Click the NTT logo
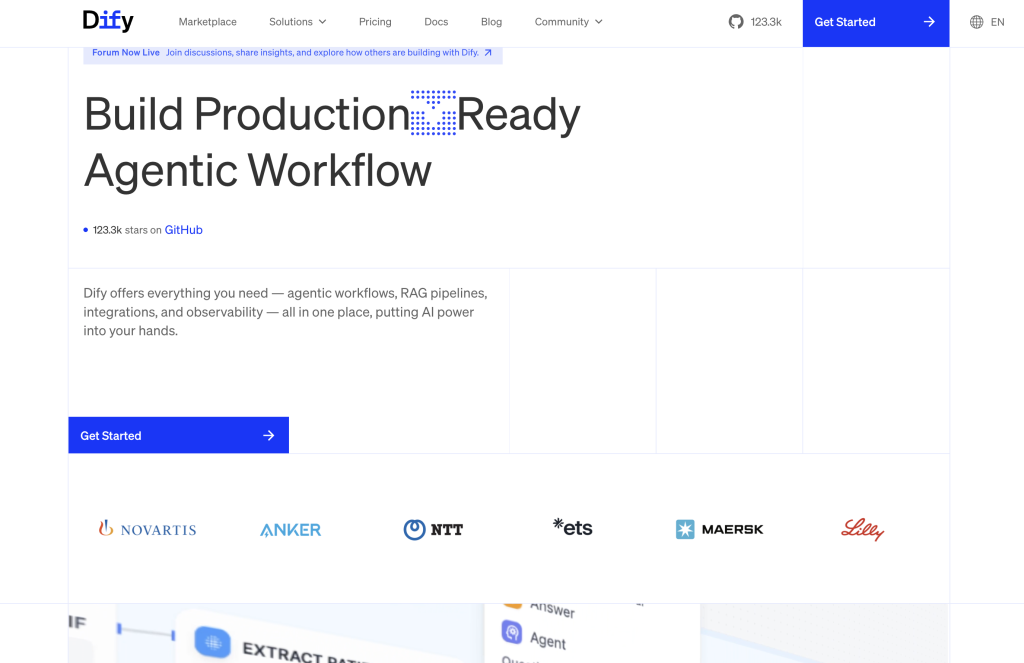The height and width of the screenshot is (663, 1024). pyautogui.click(x=433, y=529)
